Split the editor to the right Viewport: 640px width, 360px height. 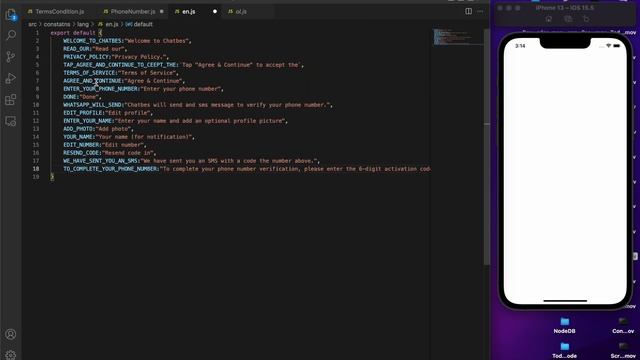pyautogui.click(x=469, y=11)
